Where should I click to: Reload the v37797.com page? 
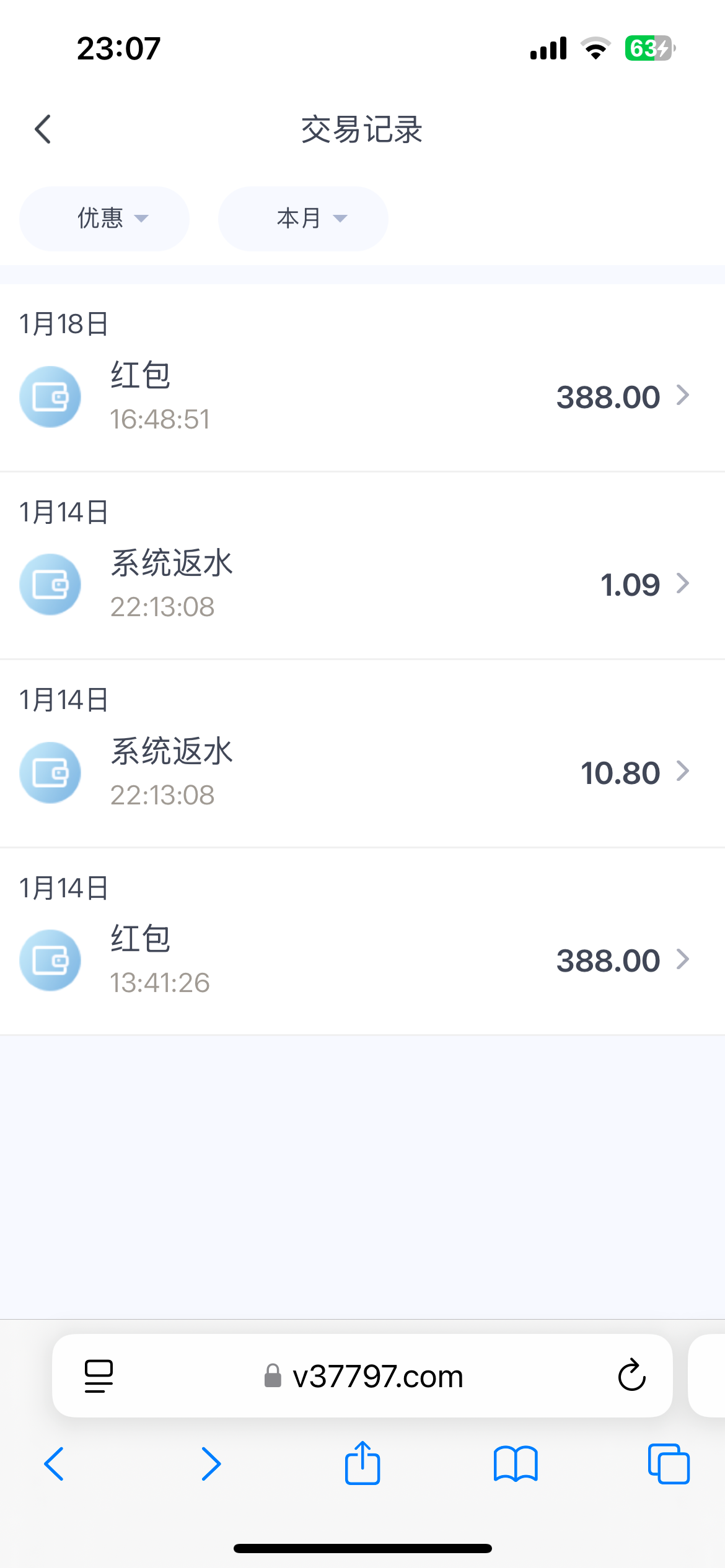(631, 1375)
